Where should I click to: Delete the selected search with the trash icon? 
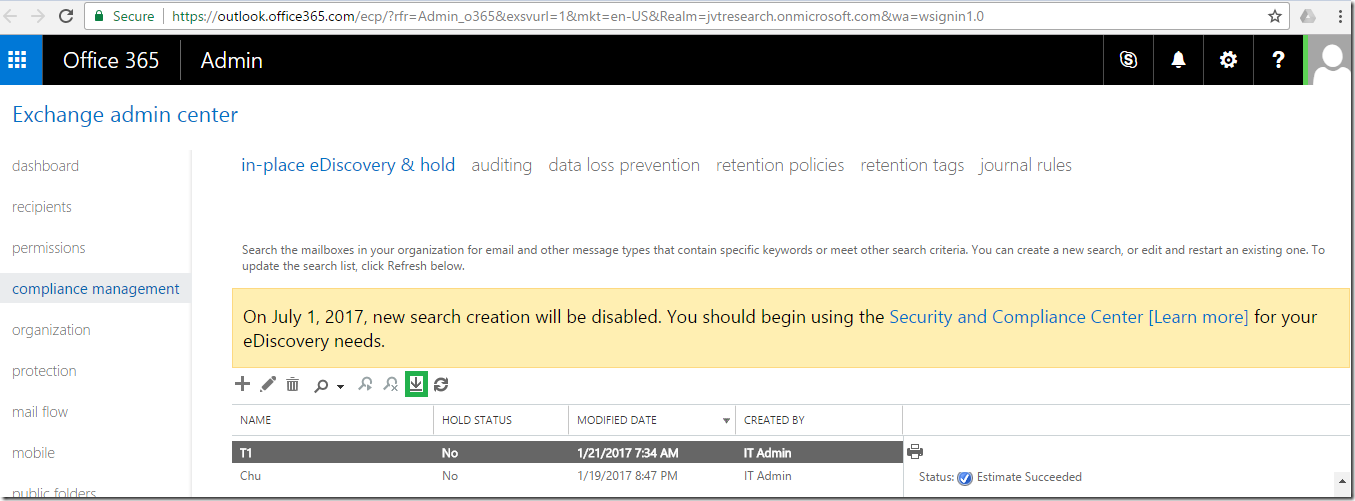[x=293, y=384]
